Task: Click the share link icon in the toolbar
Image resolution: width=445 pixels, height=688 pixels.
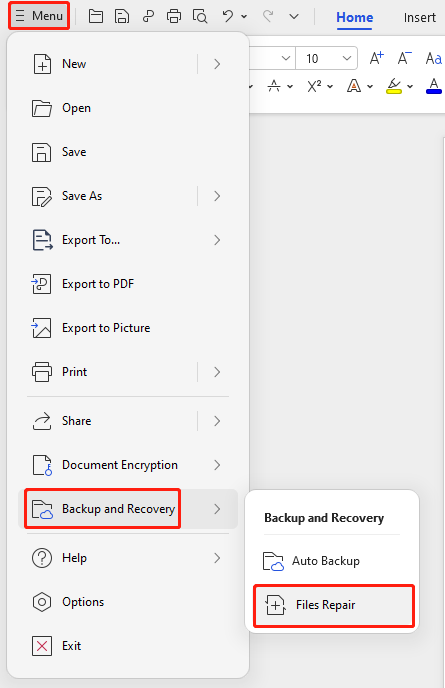Action: pyautogui.click(x=148, y=16)
